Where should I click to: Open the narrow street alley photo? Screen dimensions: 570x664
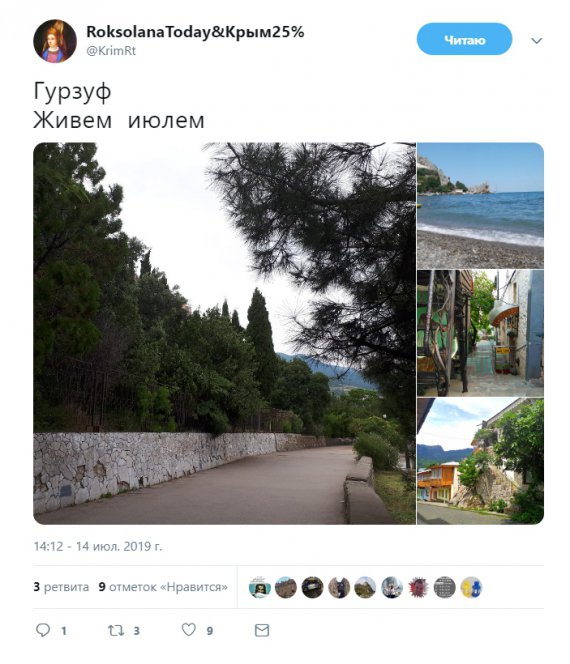(480, 333)
